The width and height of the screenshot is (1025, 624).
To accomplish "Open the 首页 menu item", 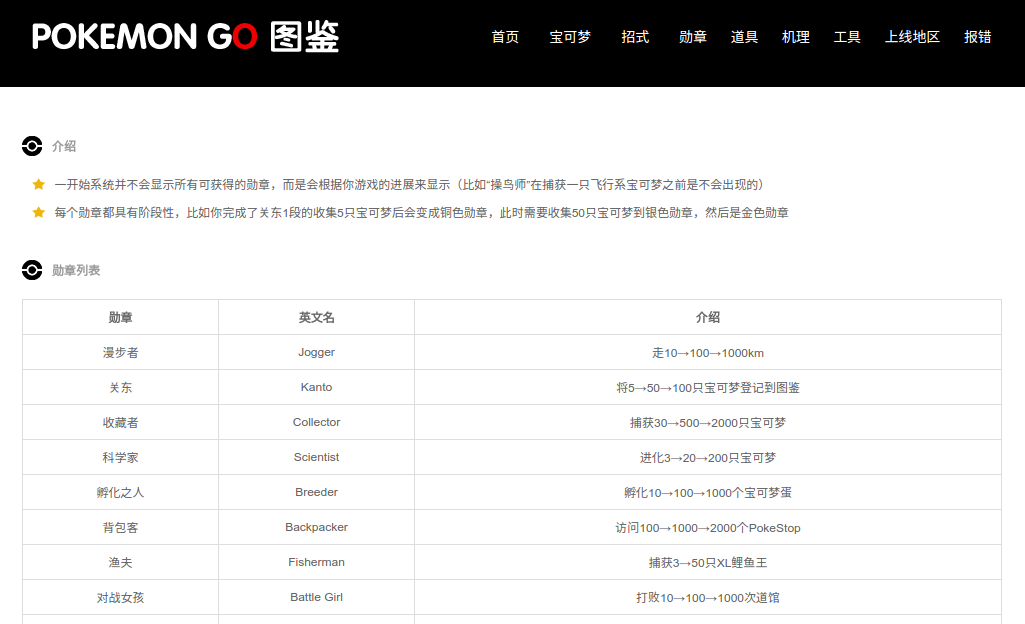I will (x=505, y=37).
